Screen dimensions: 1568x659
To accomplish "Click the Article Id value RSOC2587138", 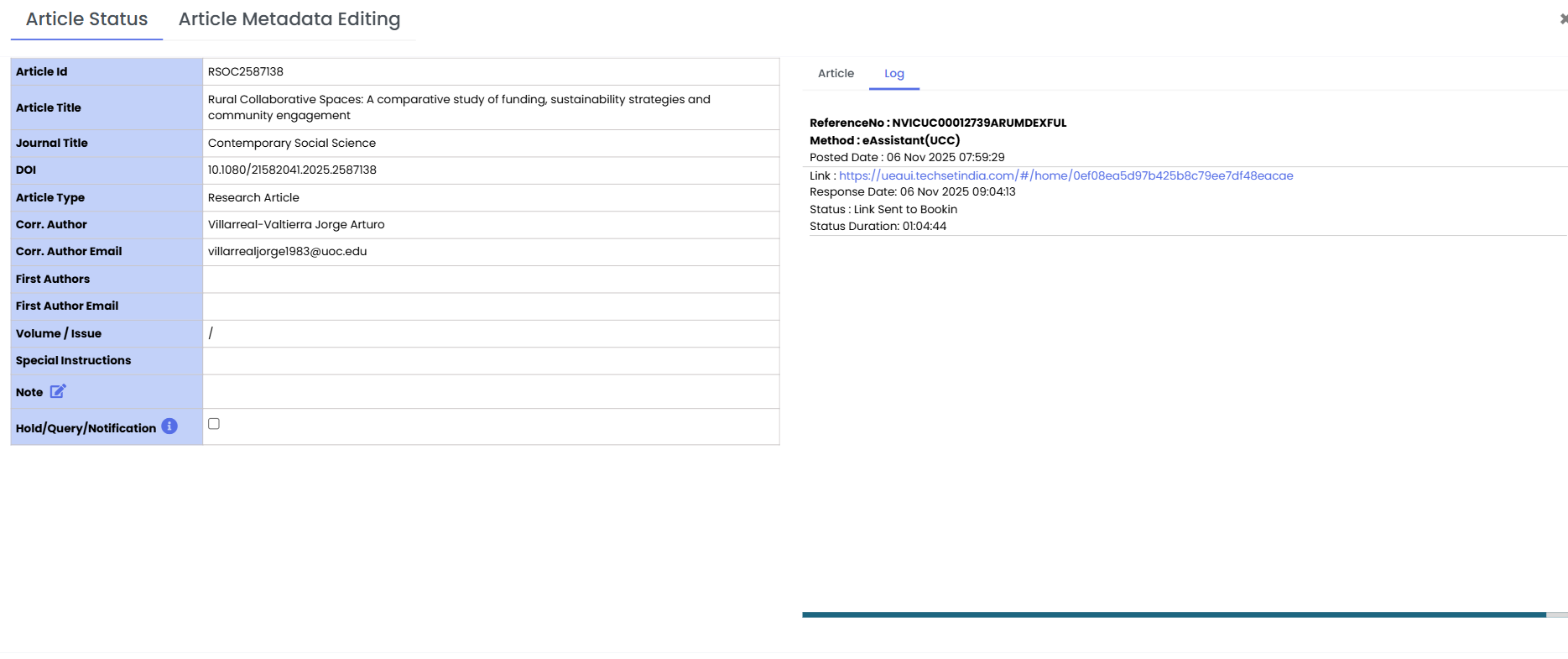I will click(x=246, y=72).
